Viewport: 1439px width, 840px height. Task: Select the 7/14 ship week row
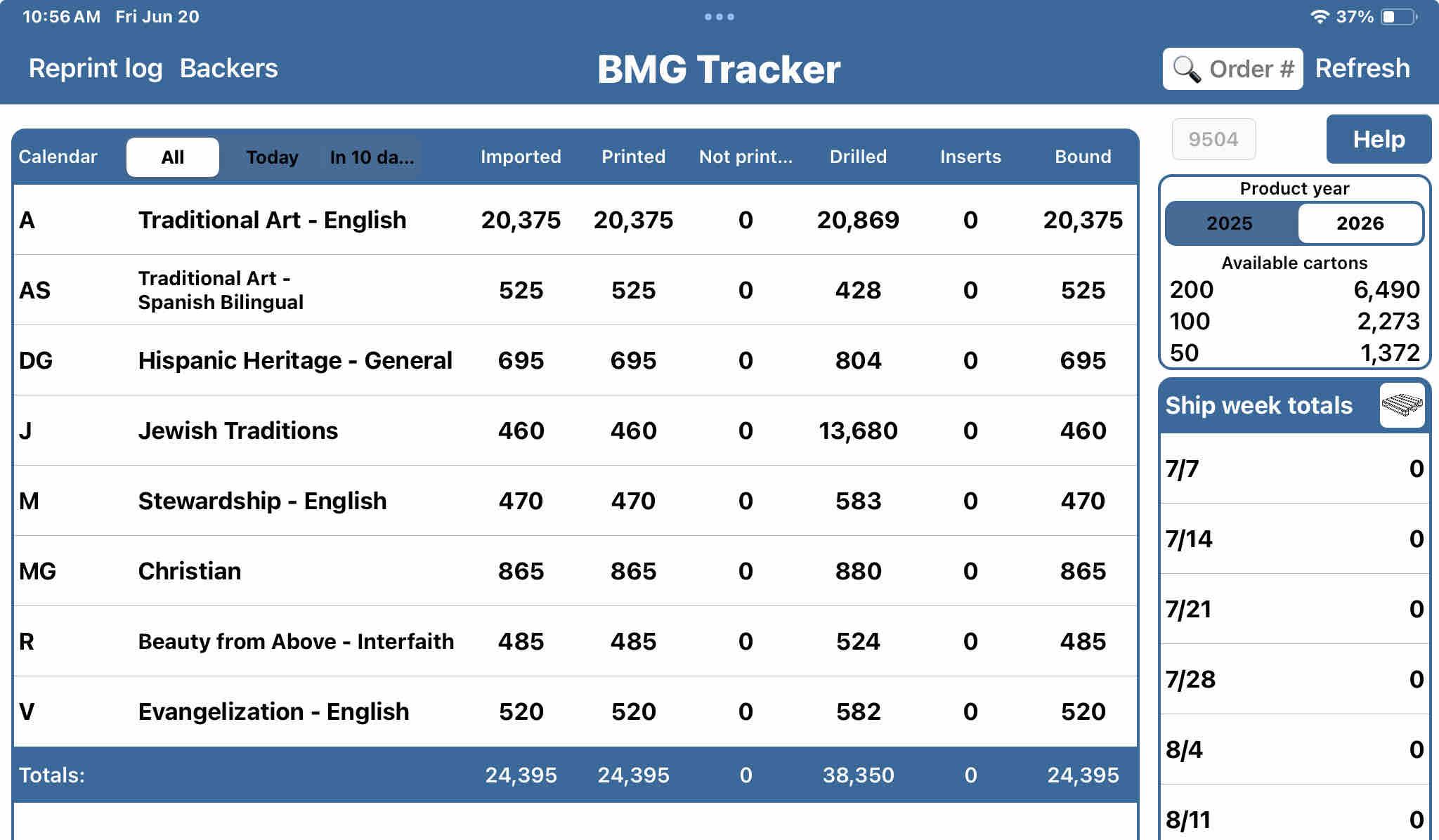pyautogui.click(x=1294, y=539)
